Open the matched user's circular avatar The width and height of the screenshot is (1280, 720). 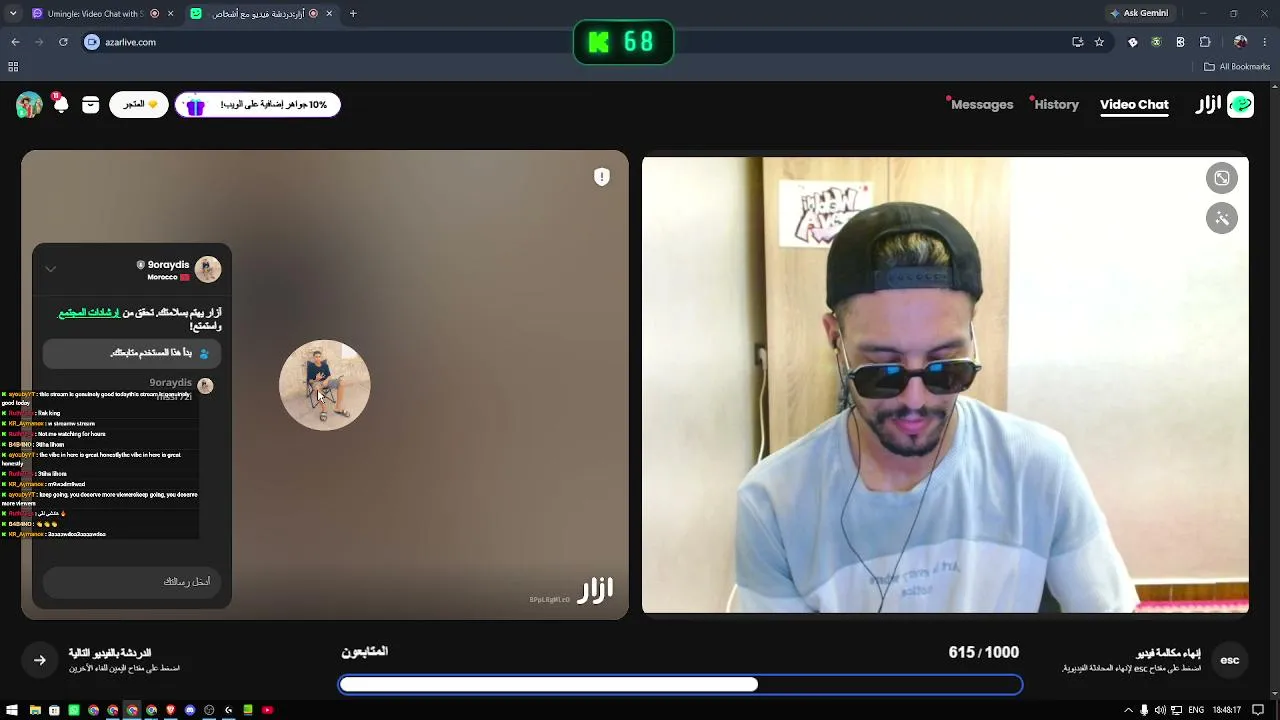point(324,385)
